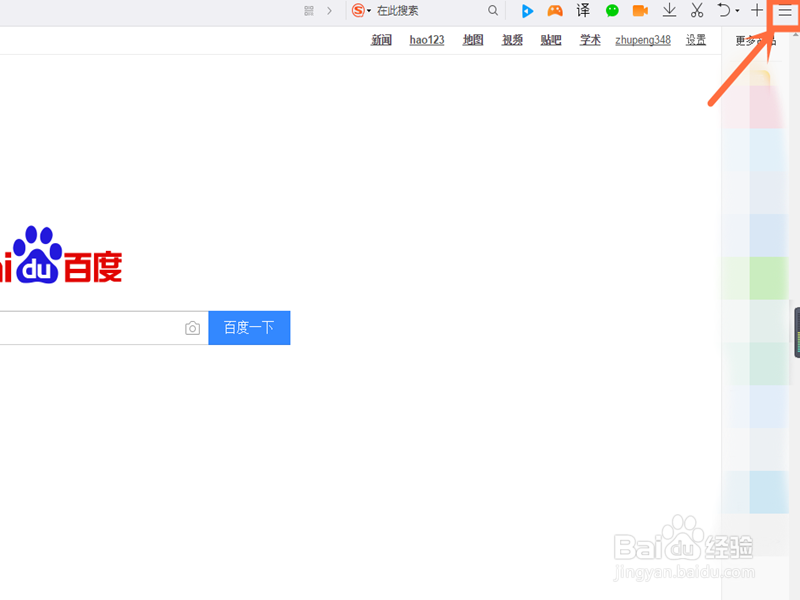Click the undo restore-tab icon
The width and height of the screenshot is (800, 600).
pos(724,10)
